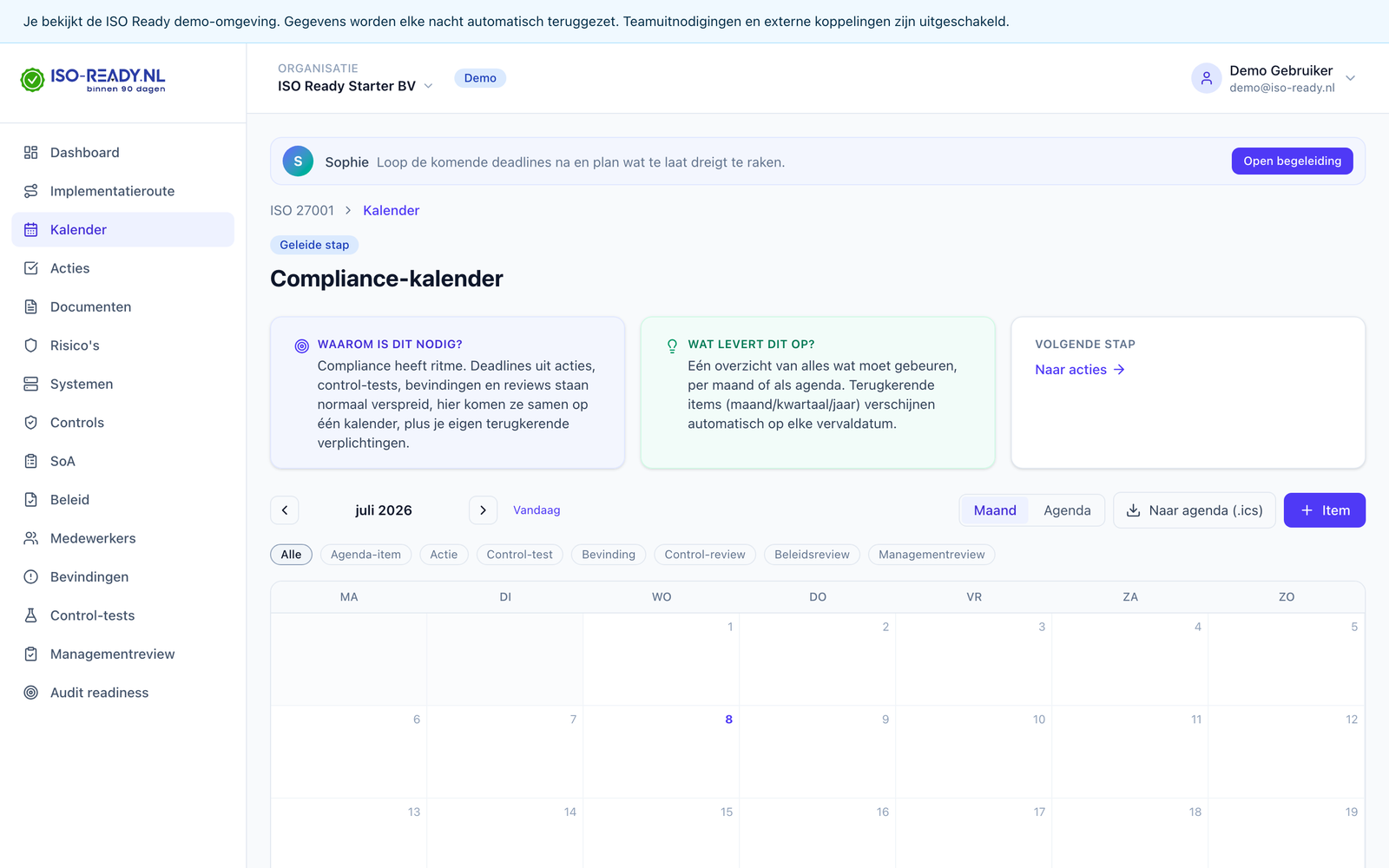Click Open begeleiding button
1389x868 pixels.
tap(1292, 161)
